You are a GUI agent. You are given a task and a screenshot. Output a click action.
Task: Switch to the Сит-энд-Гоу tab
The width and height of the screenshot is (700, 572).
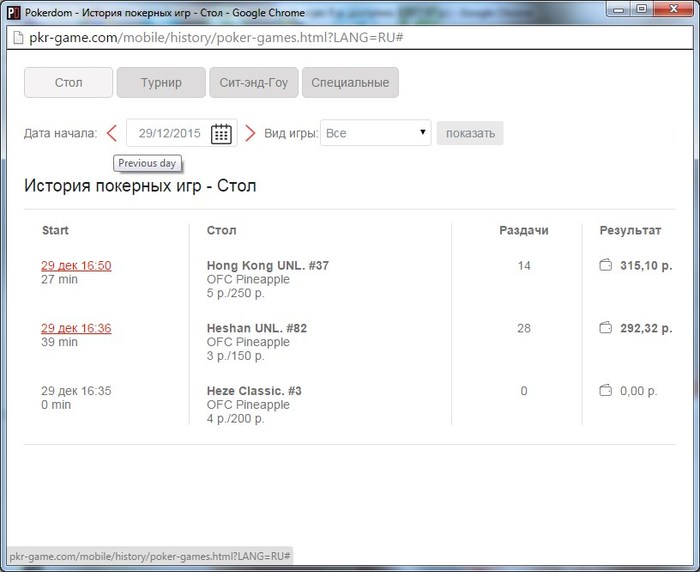[x=254, y=83]
